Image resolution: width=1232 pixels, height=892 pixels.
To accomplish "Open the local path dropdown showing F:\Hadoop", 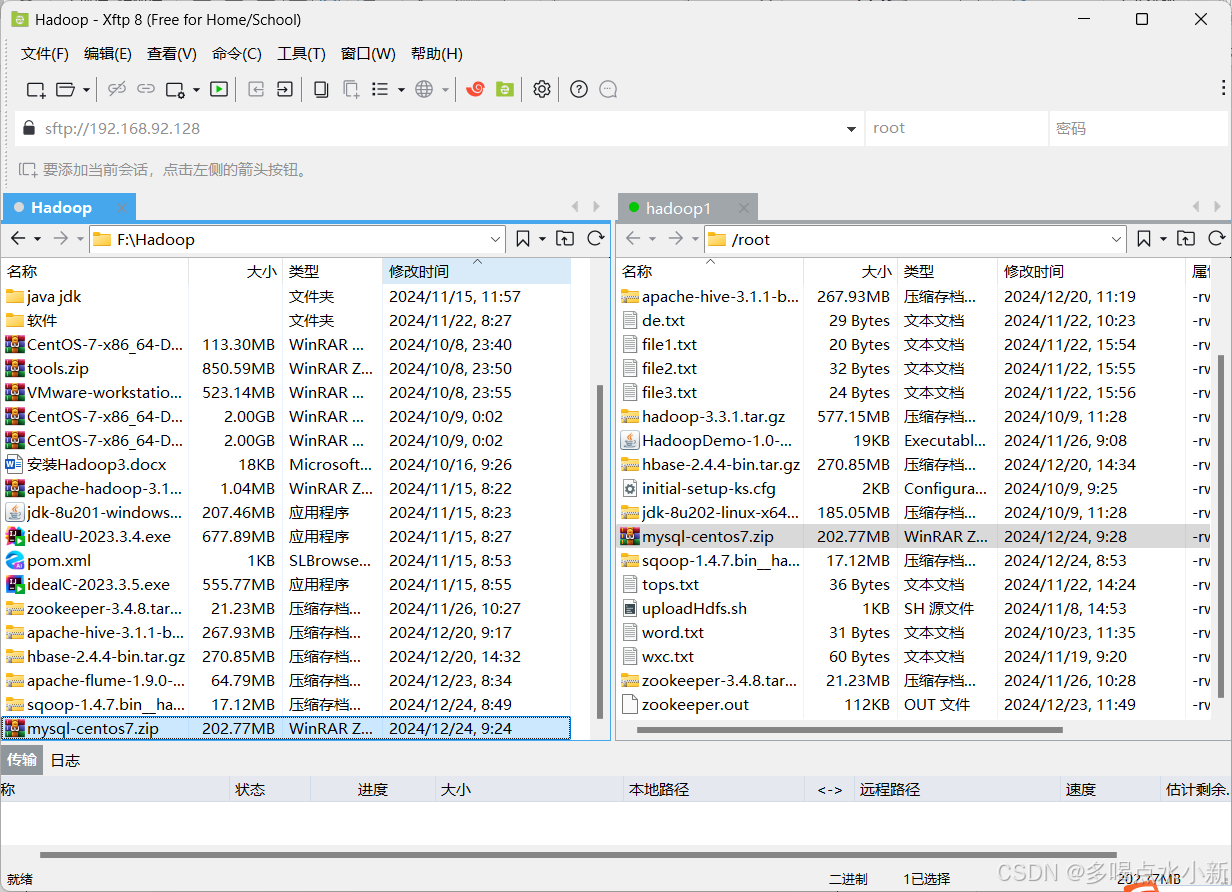I will [x=496, y=239].
